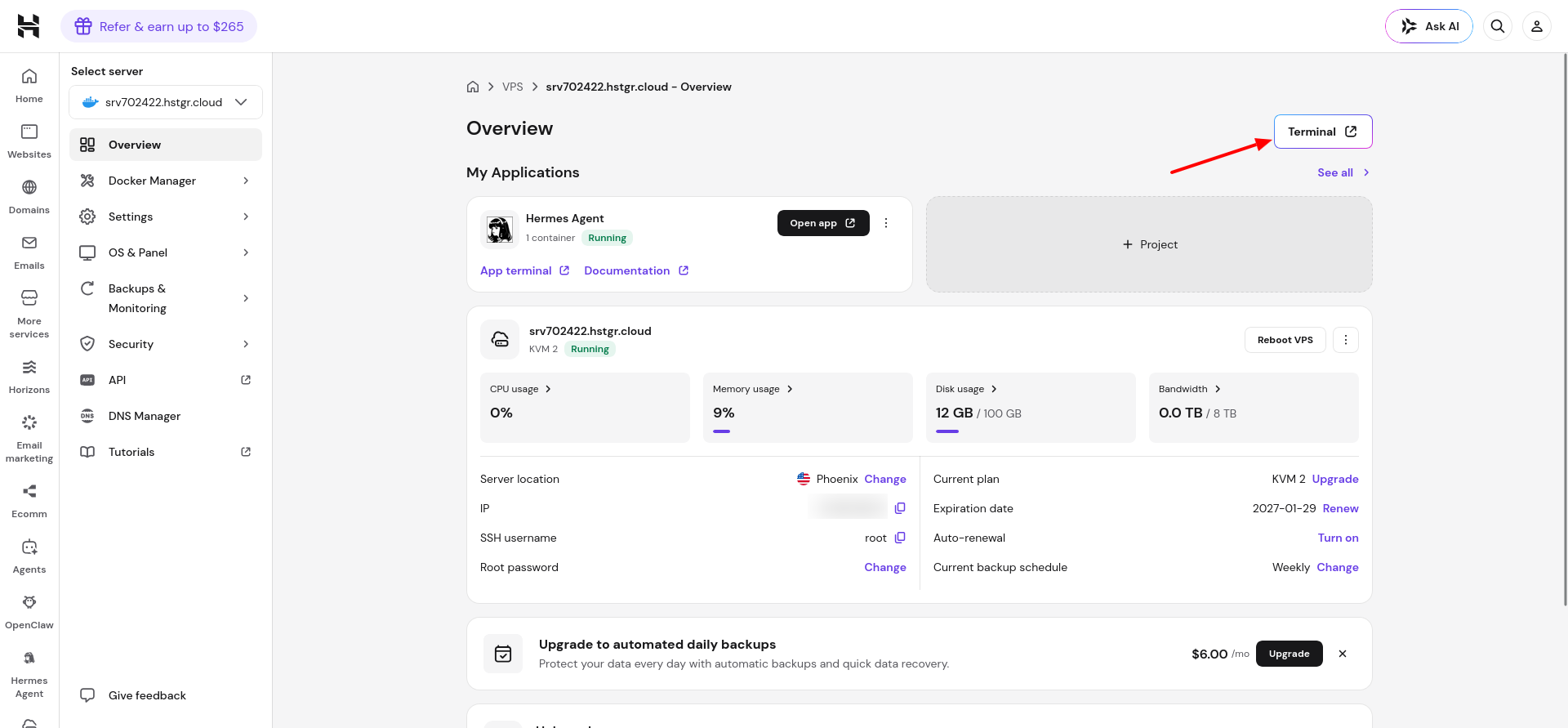
Task: Change the server location
Action: point(885,479)
